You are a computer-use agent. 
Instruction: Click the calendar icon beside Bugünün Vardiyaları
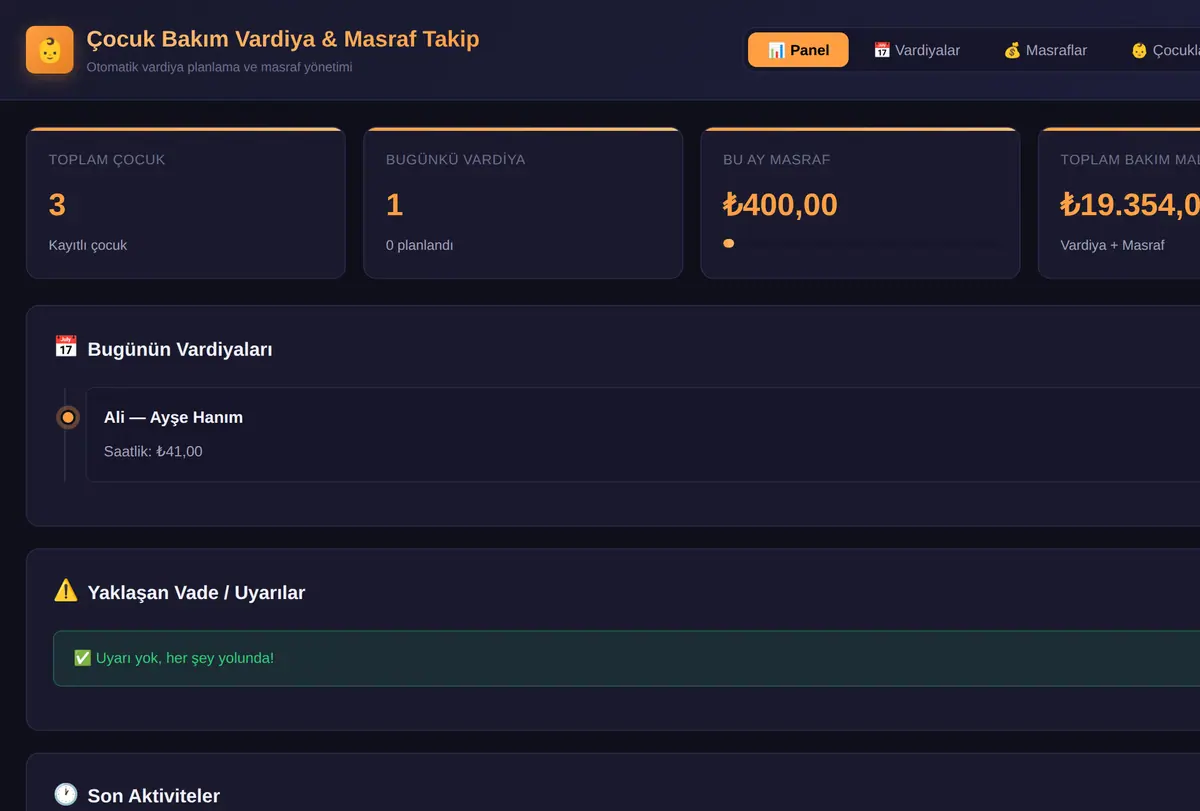pyautogui.click(x=66, y=347)
